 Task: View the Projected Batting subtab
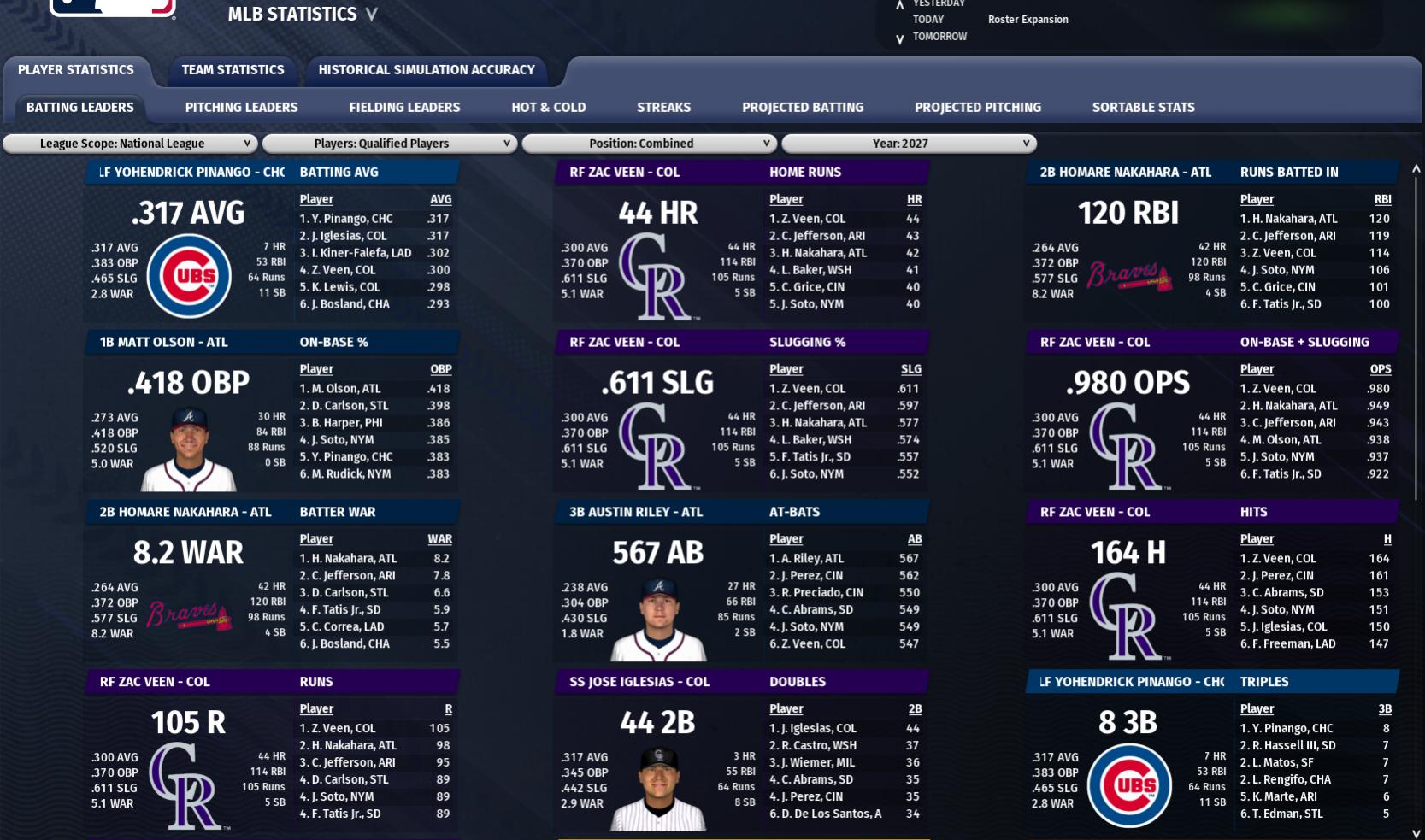[x=803, y=108]
